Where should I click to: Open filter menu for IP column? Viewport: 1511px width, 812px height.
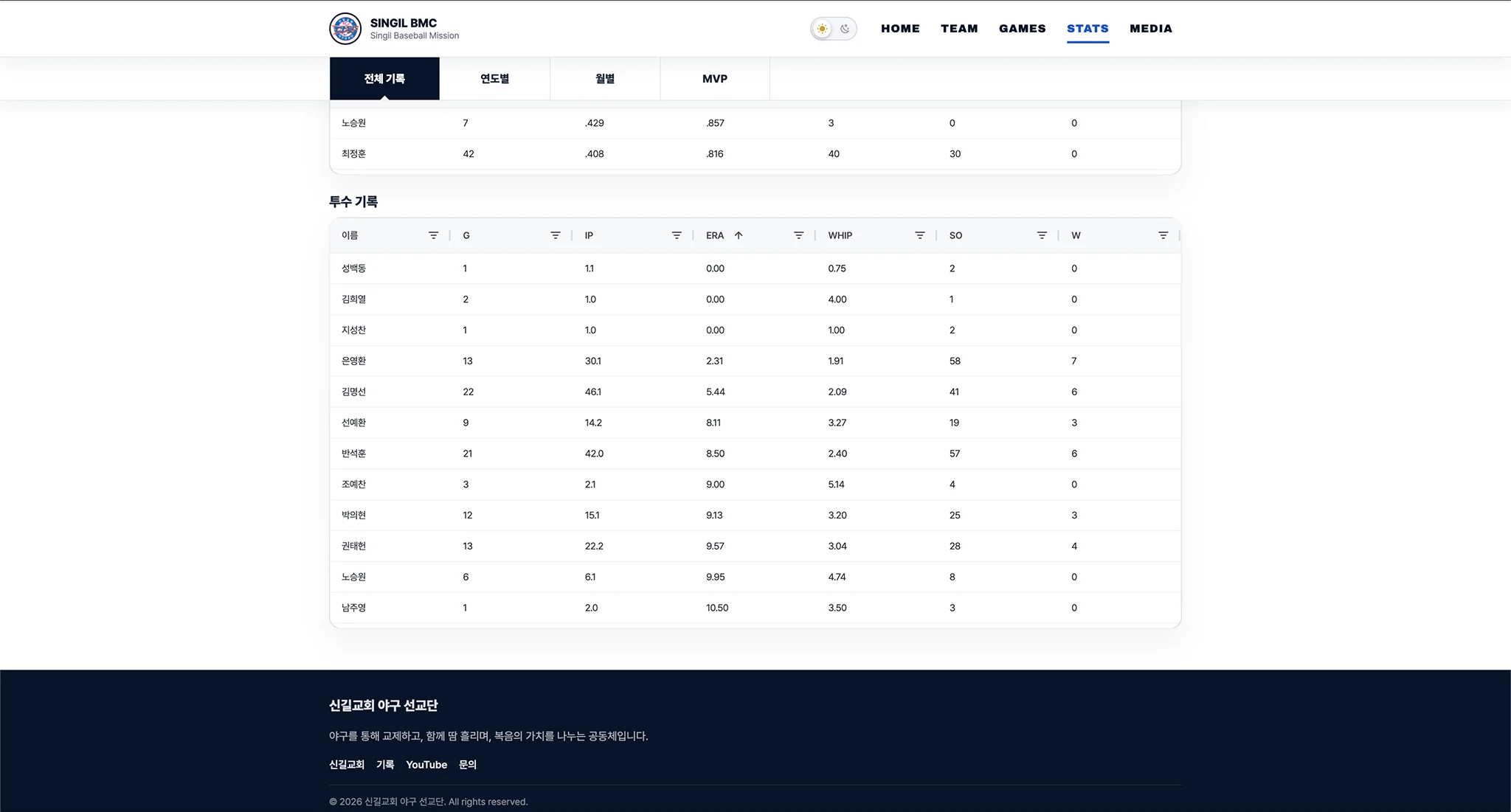click(x=677, y=235)
